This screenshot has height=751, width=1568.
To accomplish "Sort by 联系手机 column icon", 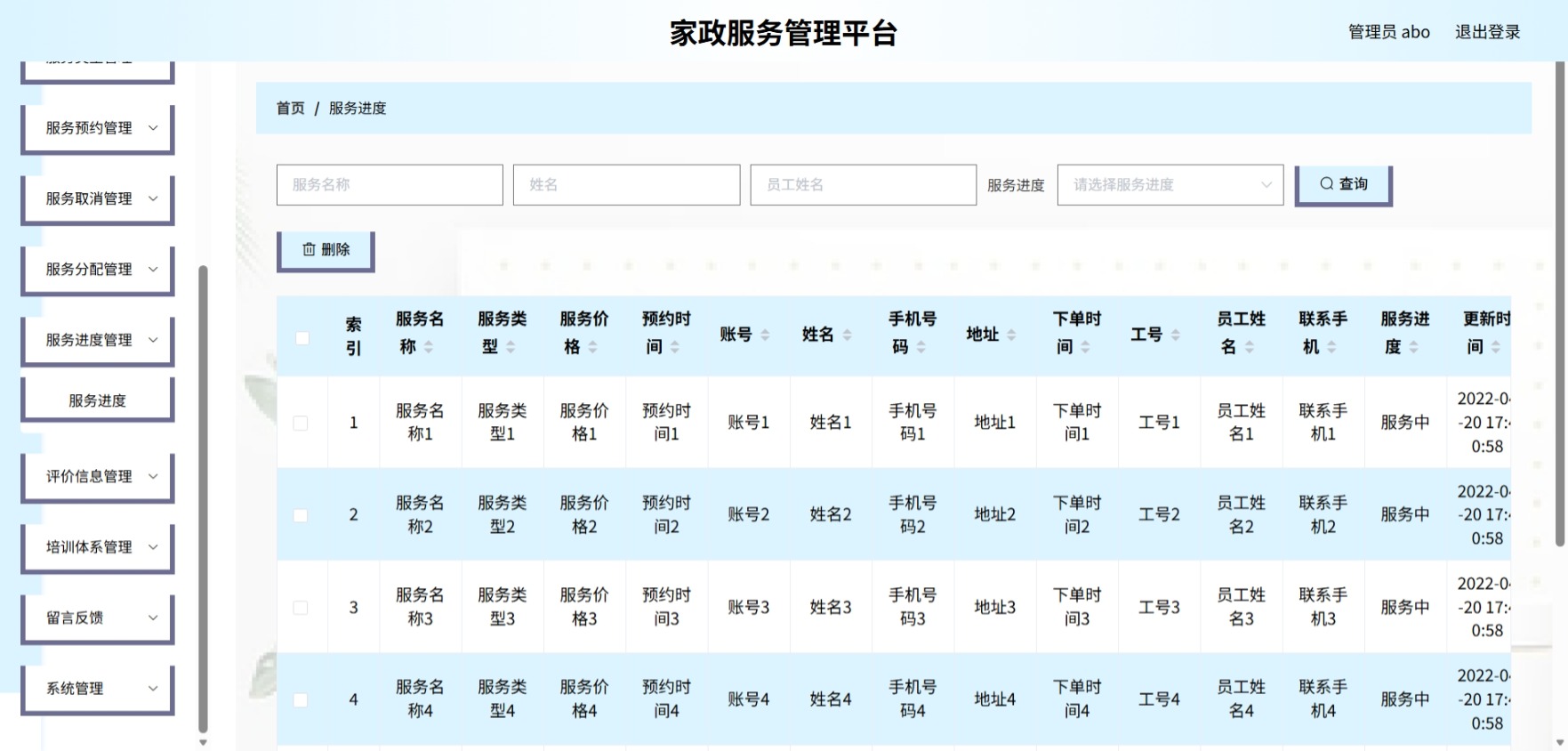I will [1331, 347].
